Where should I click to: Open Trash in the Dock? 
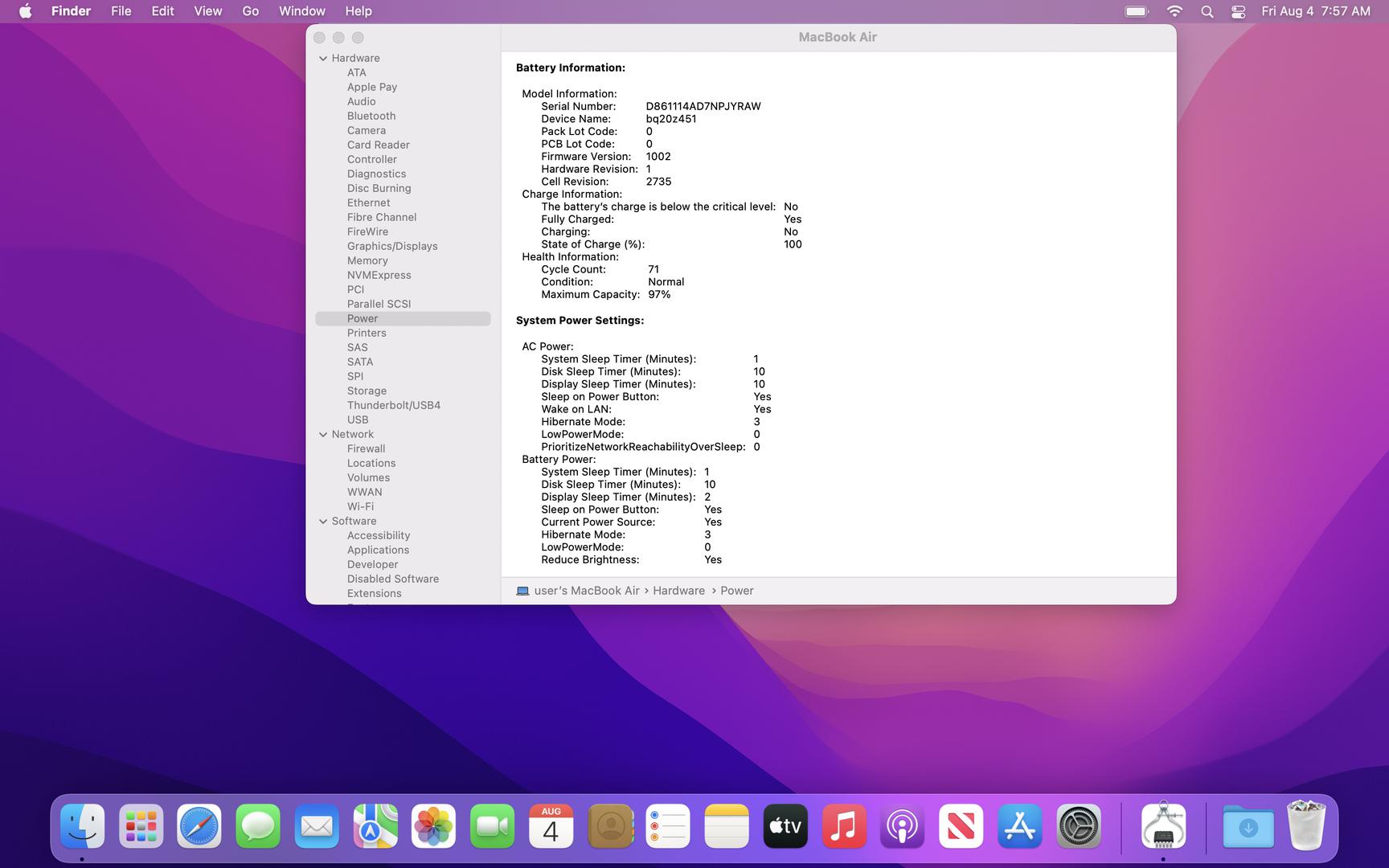pos(1306,825)
